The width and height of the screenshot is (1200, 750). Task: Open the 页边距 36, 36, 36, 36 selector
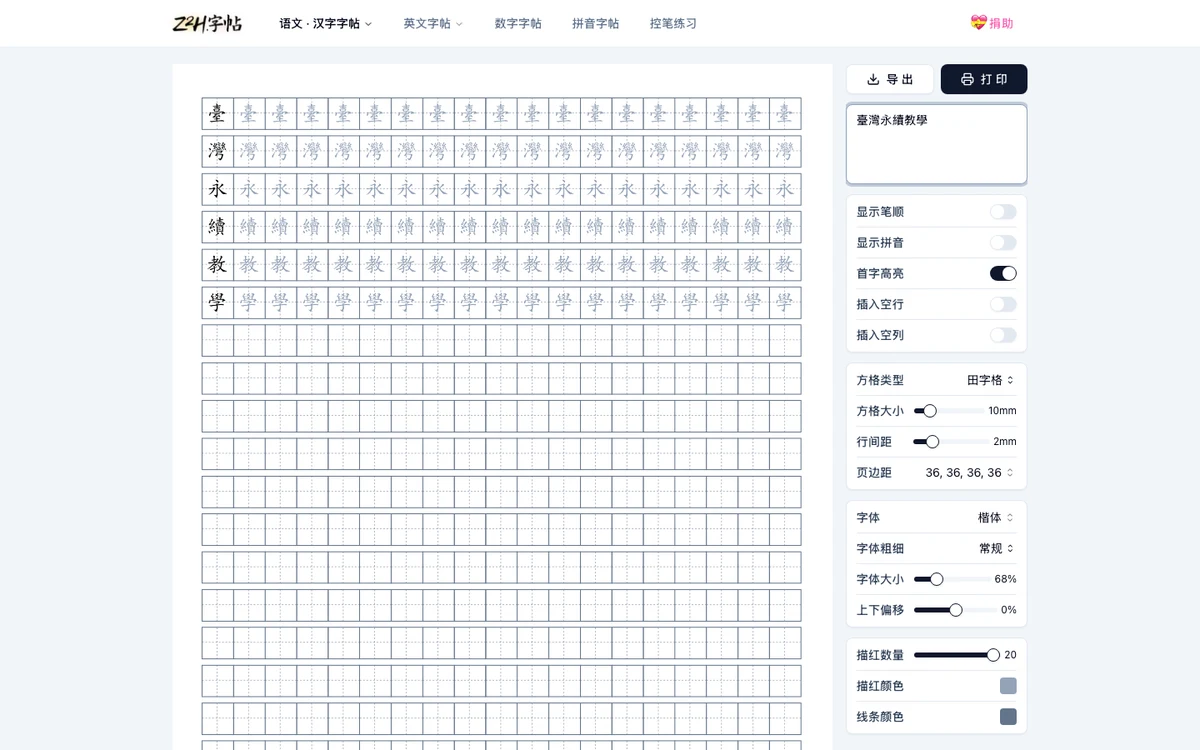[969, 472]
